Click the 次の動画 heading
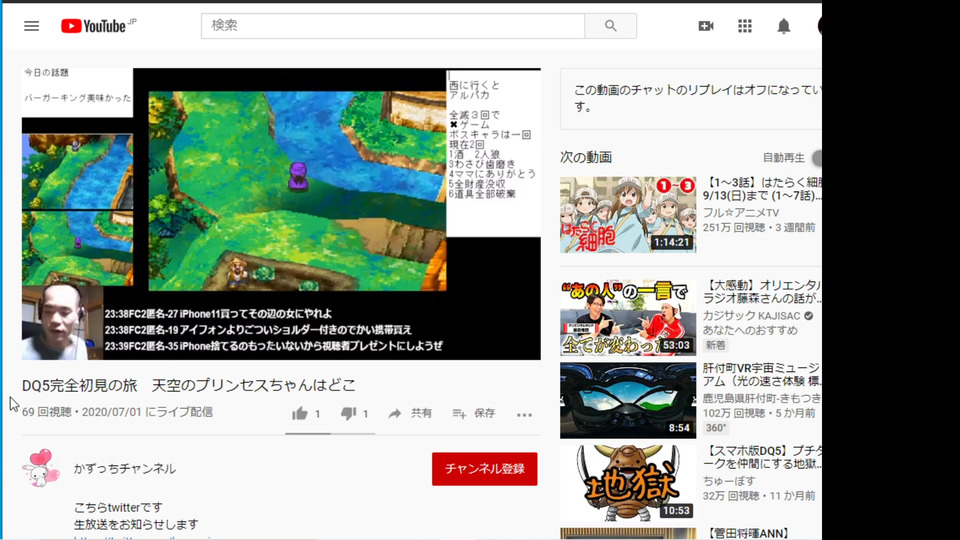960x540 pixels. click(x=586, y=157)
